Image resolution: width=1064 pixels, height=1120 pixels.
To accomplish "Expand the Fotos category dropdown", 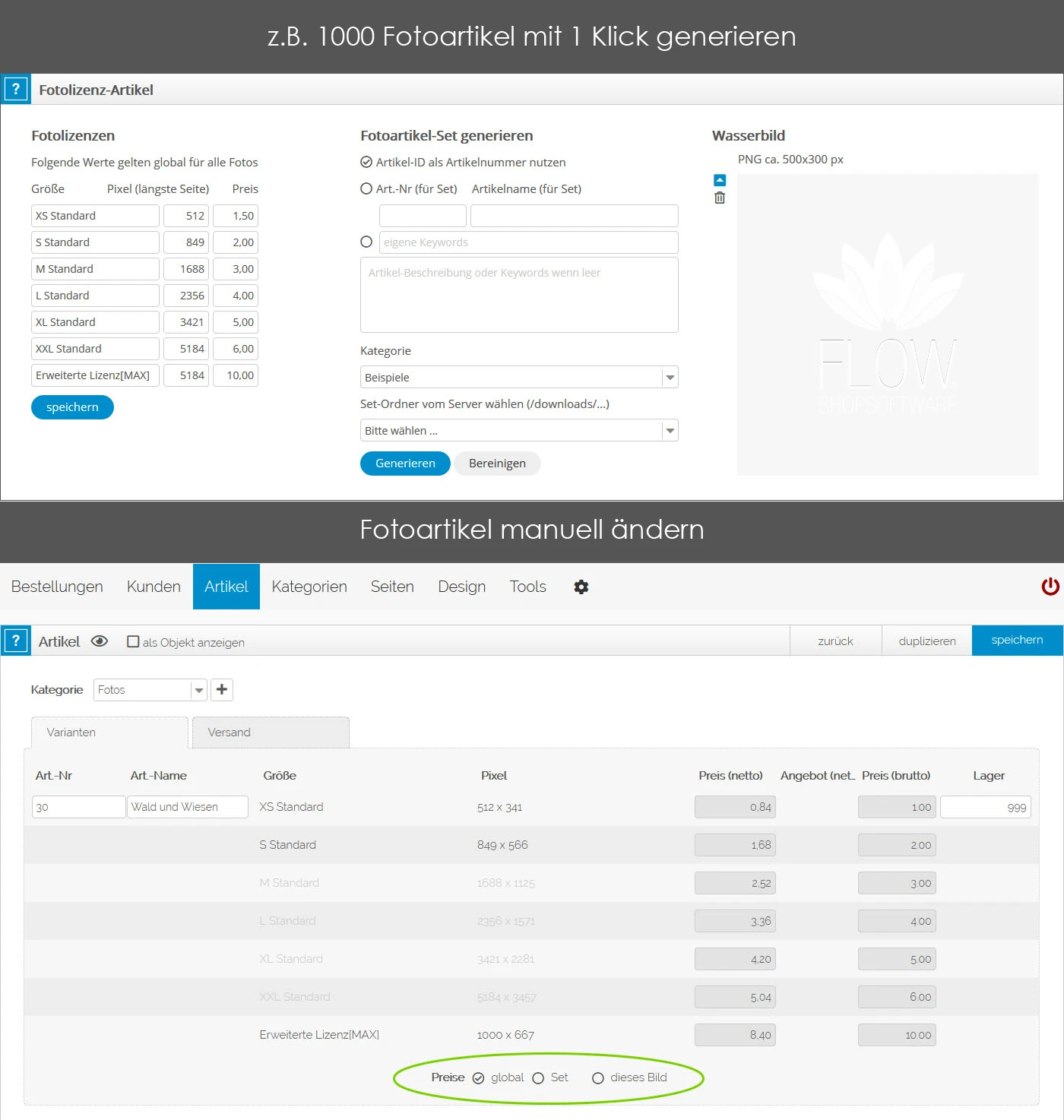I will pos(150,689).
